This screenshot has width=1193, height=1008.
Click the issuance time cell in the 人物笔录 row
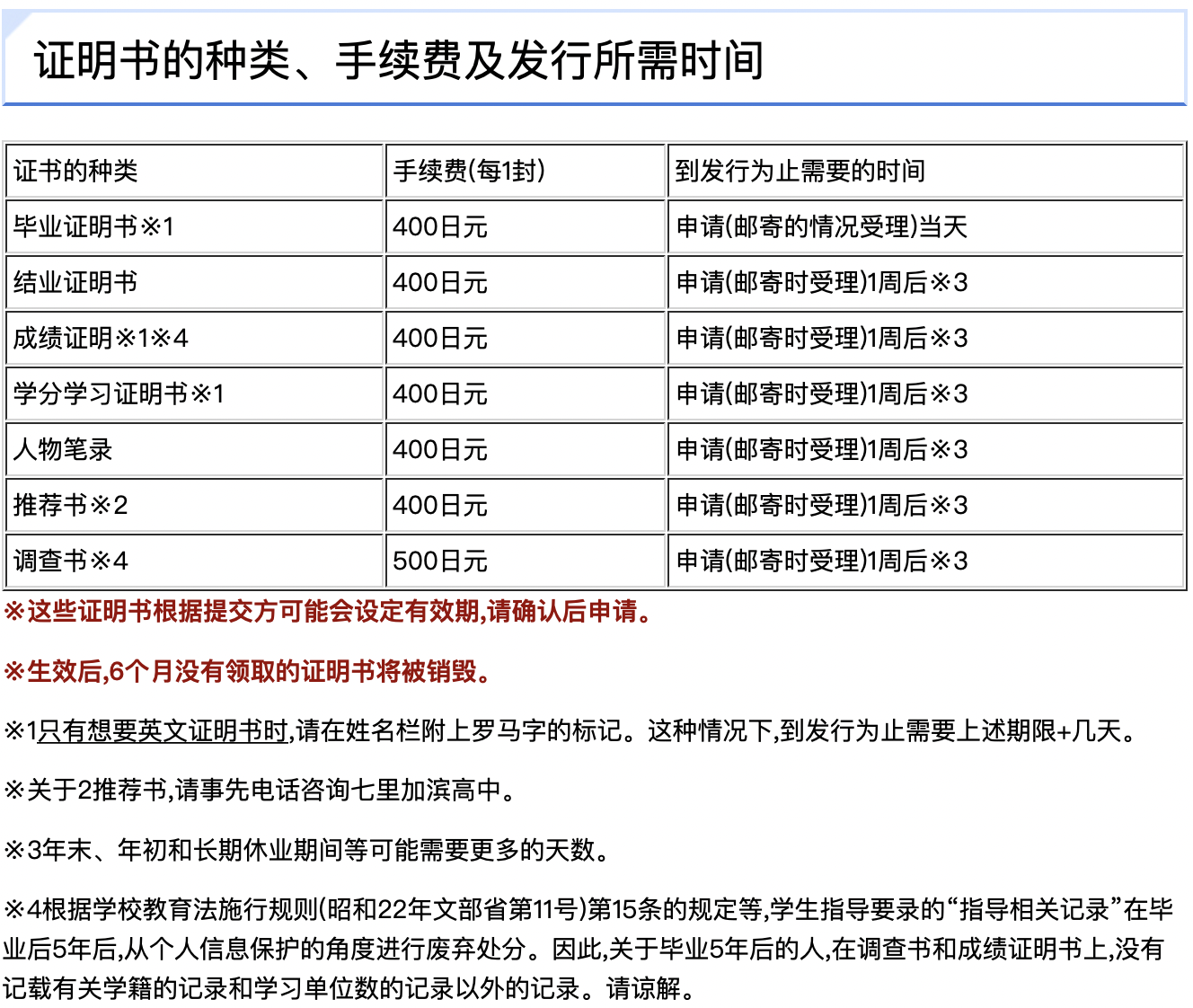coord(926,449)
